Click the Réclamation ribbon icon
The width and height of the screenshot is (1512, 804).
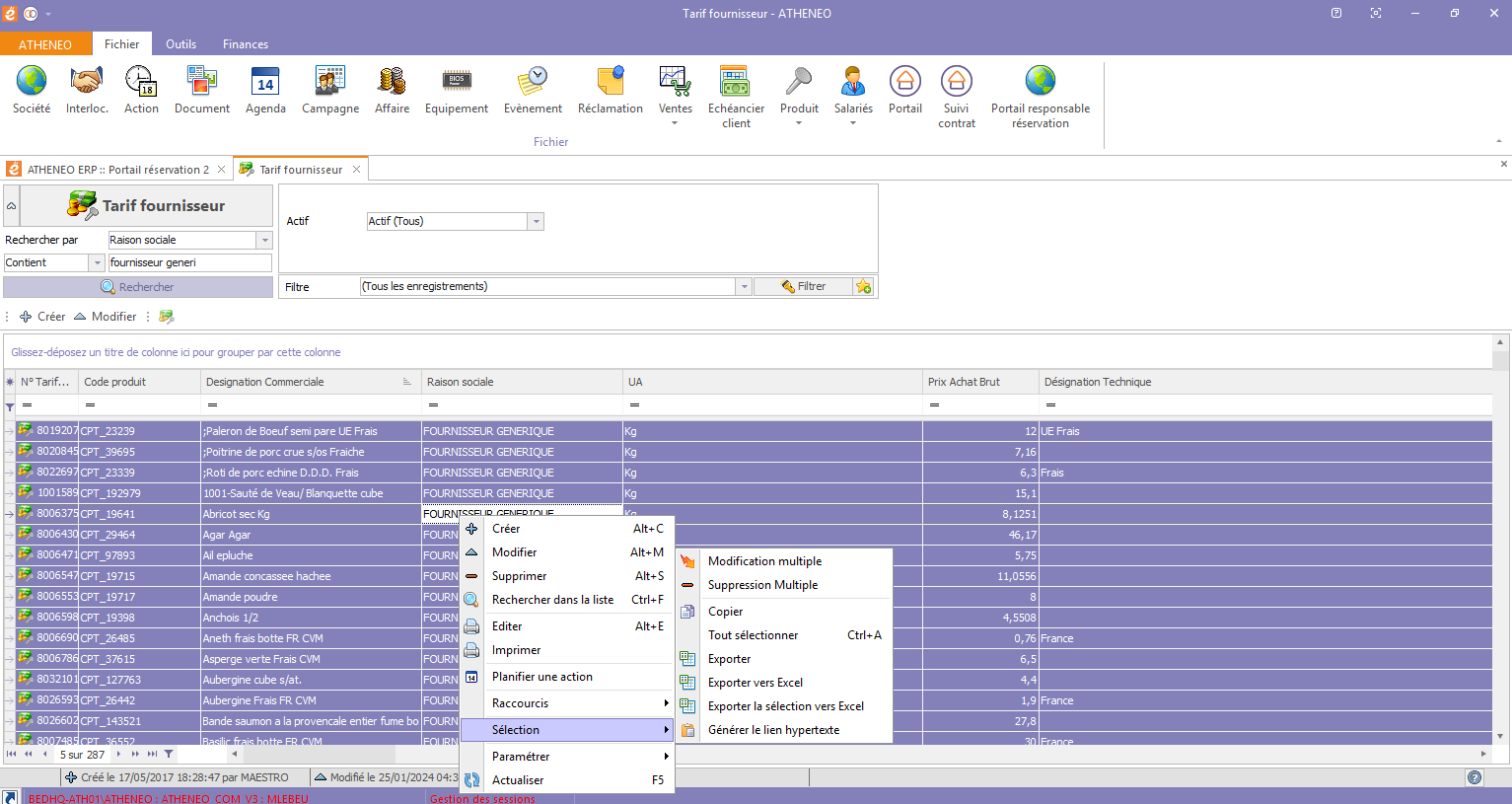(x=610, y=82)
